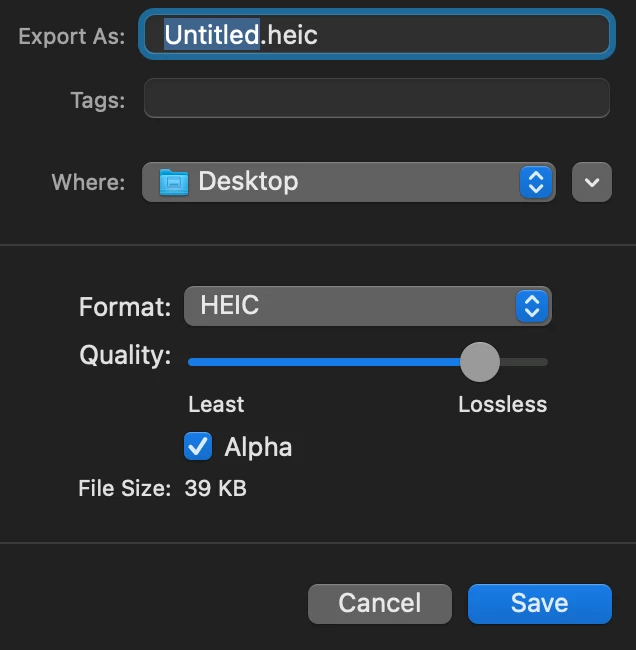Click the Desktop folder icon
Image resolution: width=636 pixels, height=650 pixels.
pyautogui.click(x=175, y=182)
